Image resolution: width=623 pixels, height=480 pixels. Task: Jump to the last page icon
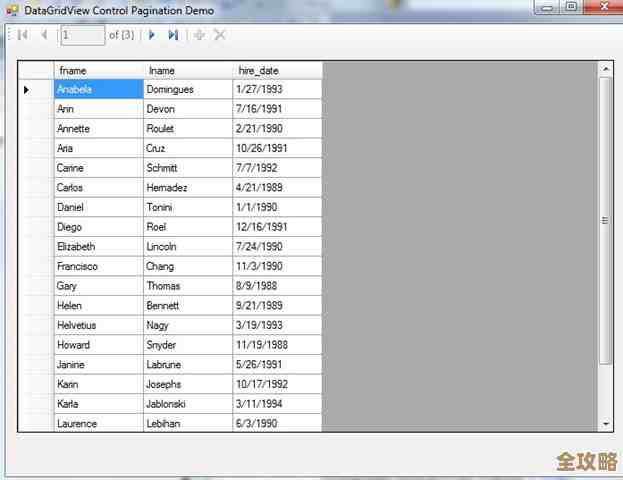[x=173, y=35]
